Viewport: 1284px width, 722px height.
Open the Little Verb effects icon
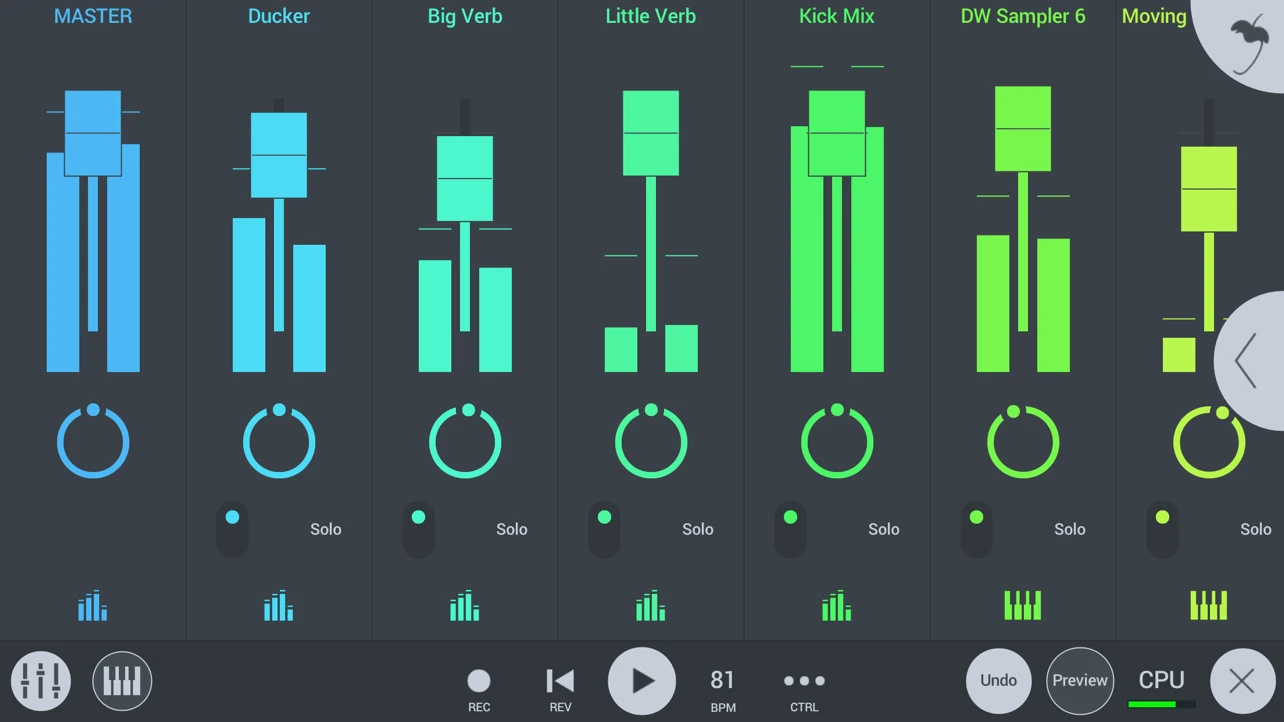[651, 606]
